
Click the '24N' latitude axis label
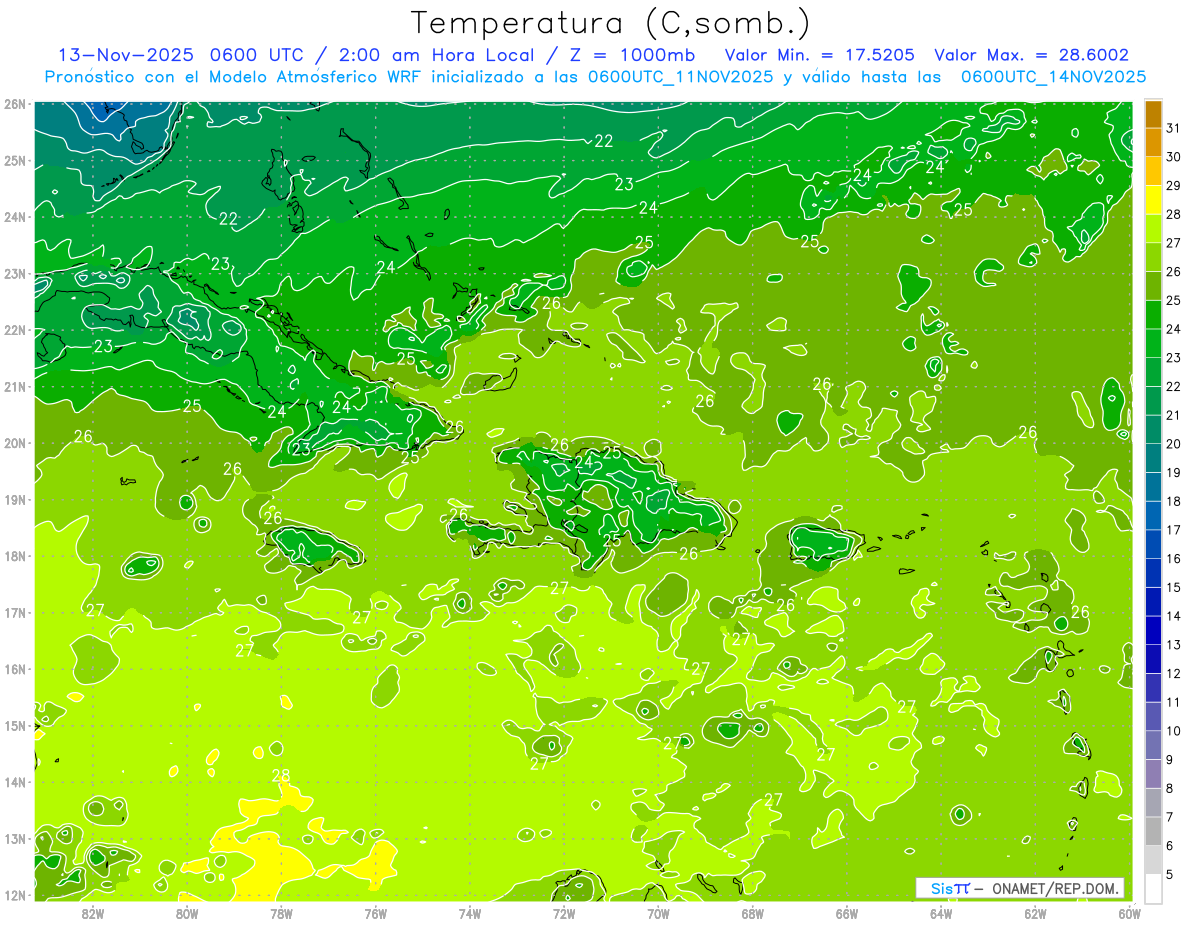tap(15, 217)
